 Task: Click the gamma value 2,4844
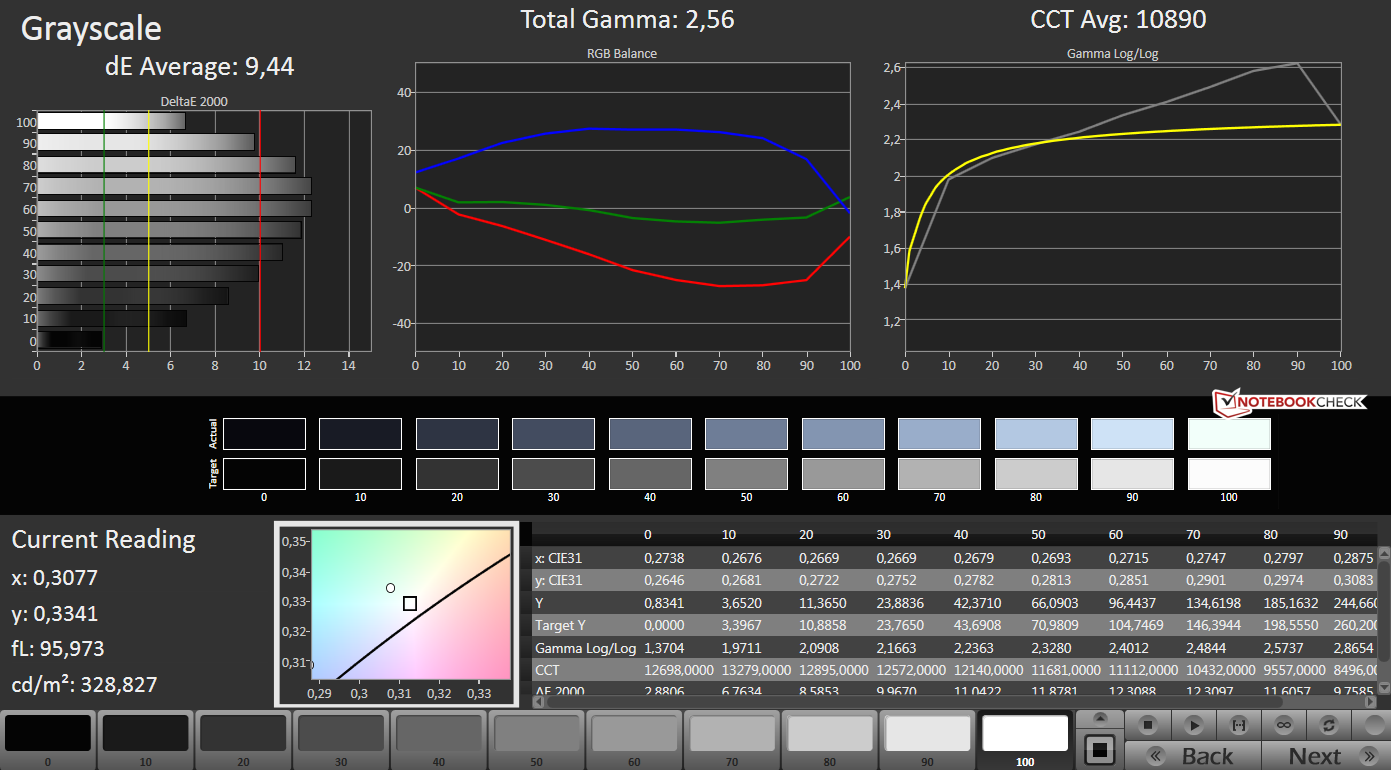tap(1208, 647)
